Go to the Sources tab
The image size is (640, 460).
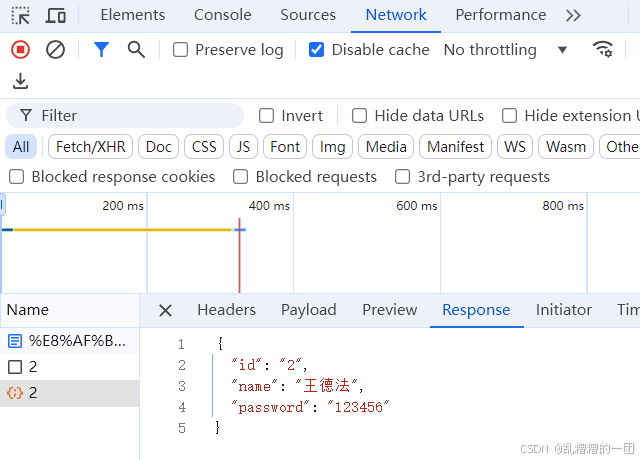308,15
